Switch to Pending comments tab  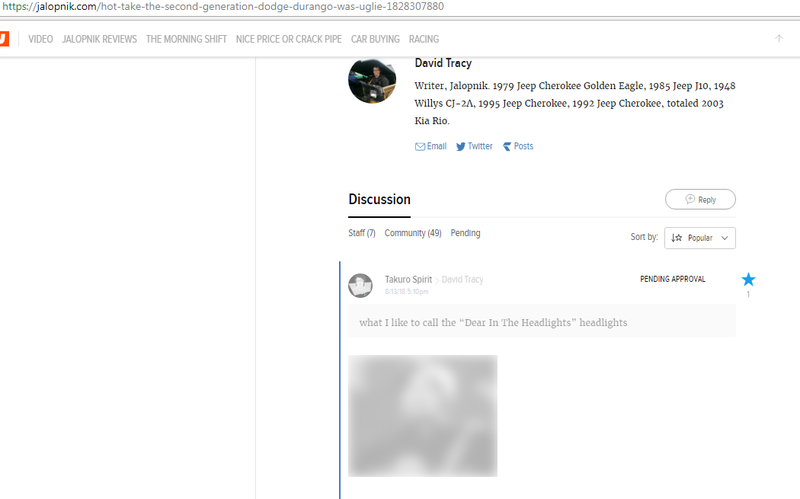[x=465, y=233]
